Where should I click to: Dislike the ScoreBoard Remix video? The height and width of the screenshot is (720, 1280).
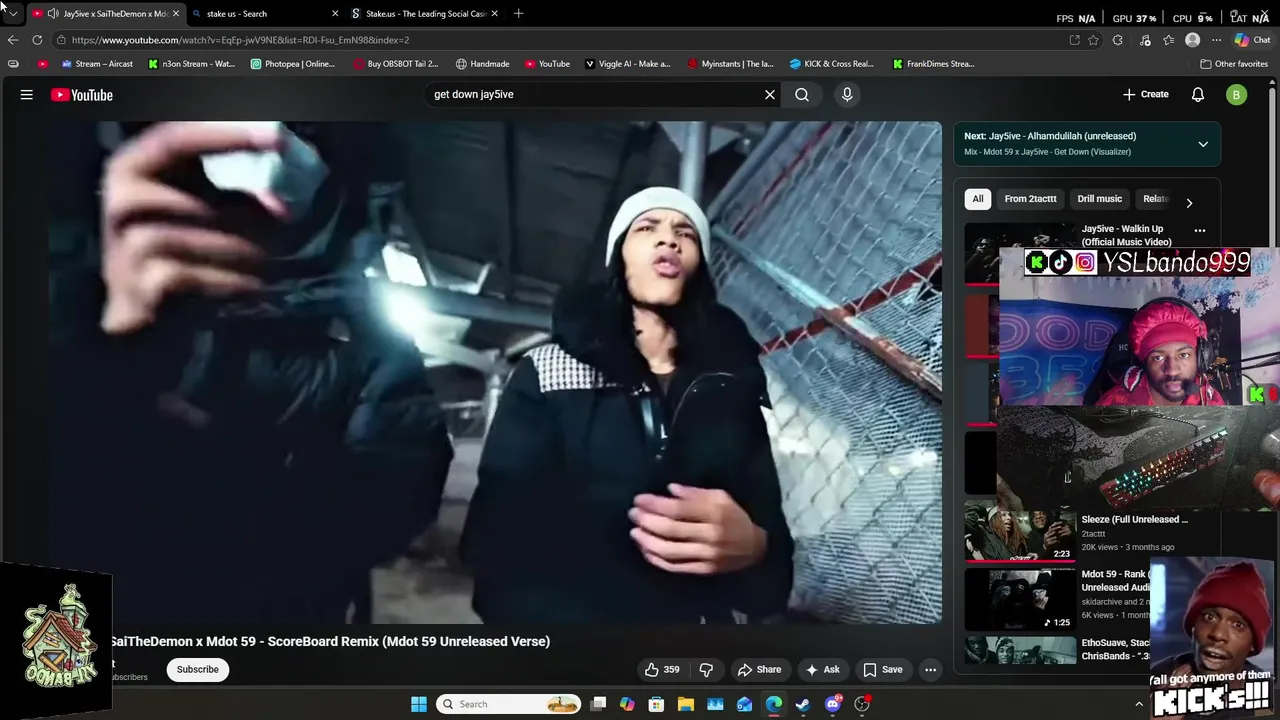point(706,670)
